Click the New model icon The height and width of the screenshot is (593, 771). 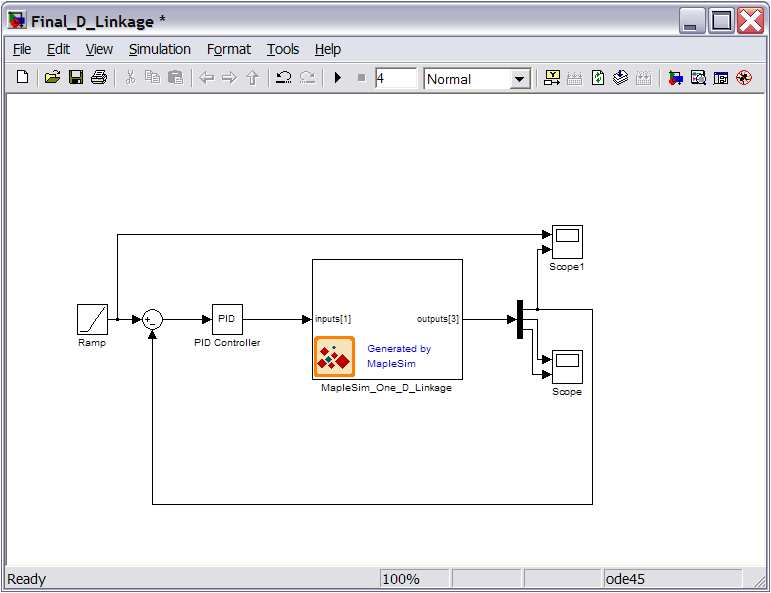22,78
